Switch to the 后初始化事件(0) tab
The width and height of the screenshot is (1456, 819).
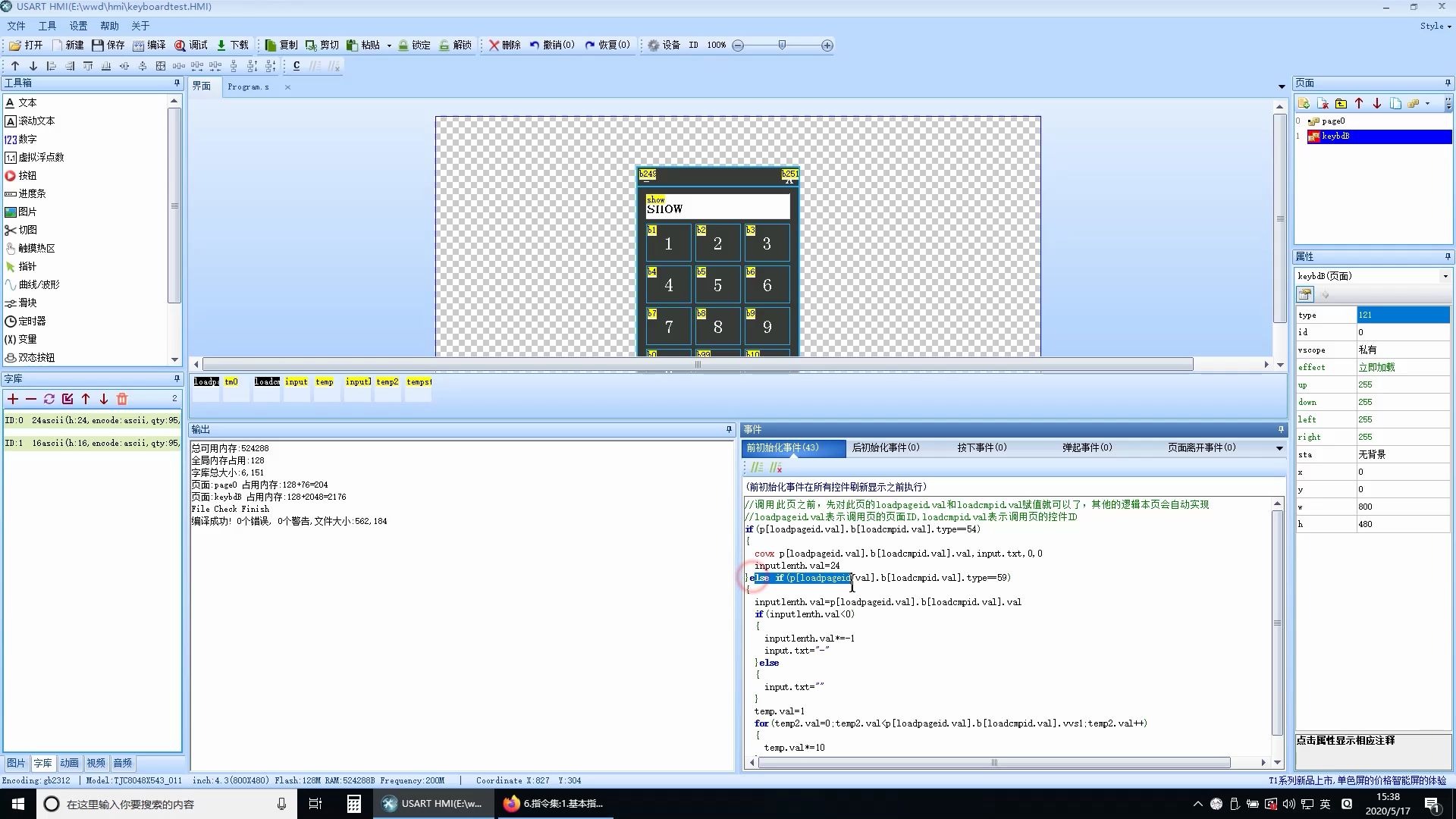coord(885,447)
